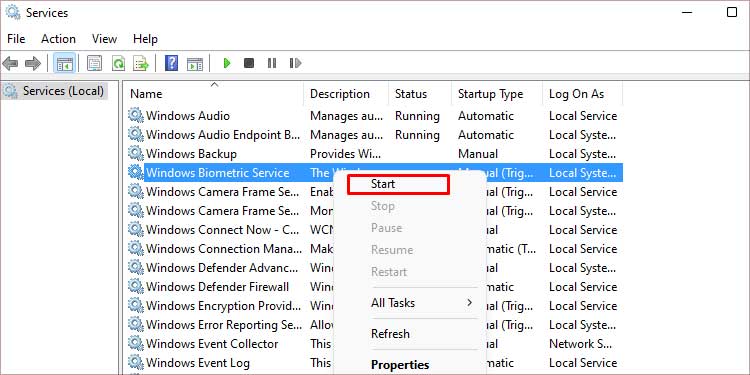
Task: Click Running status of Windows Audio
Action: 417,116
